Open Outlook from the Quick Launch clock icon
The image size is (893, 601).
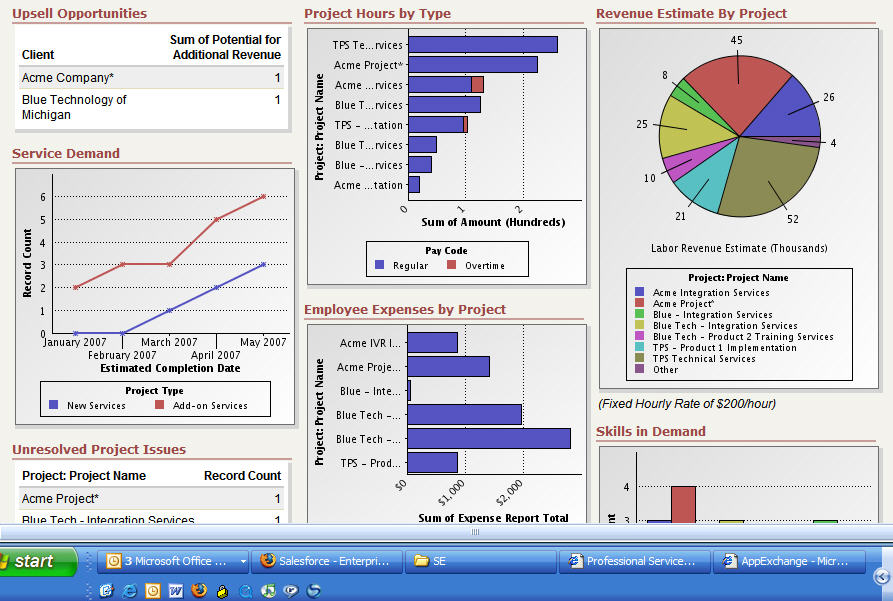click(153, 591)
